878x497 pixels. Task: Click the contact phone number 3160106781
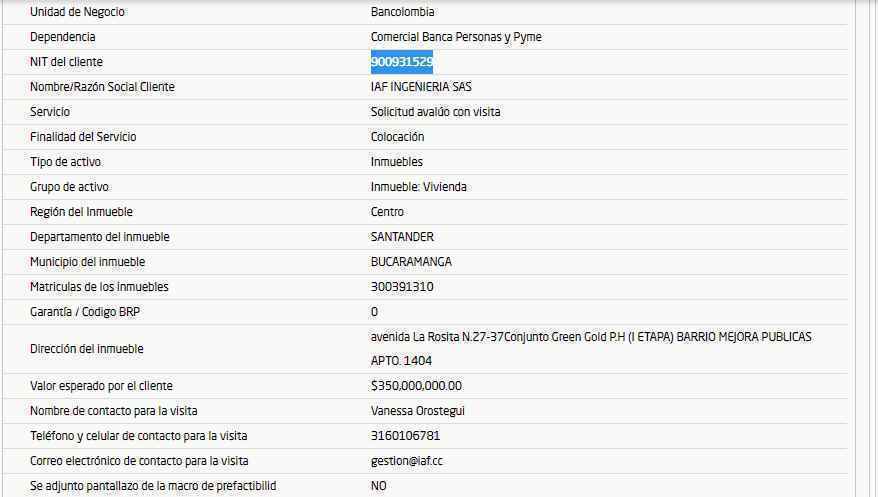(x=405, y=436)
